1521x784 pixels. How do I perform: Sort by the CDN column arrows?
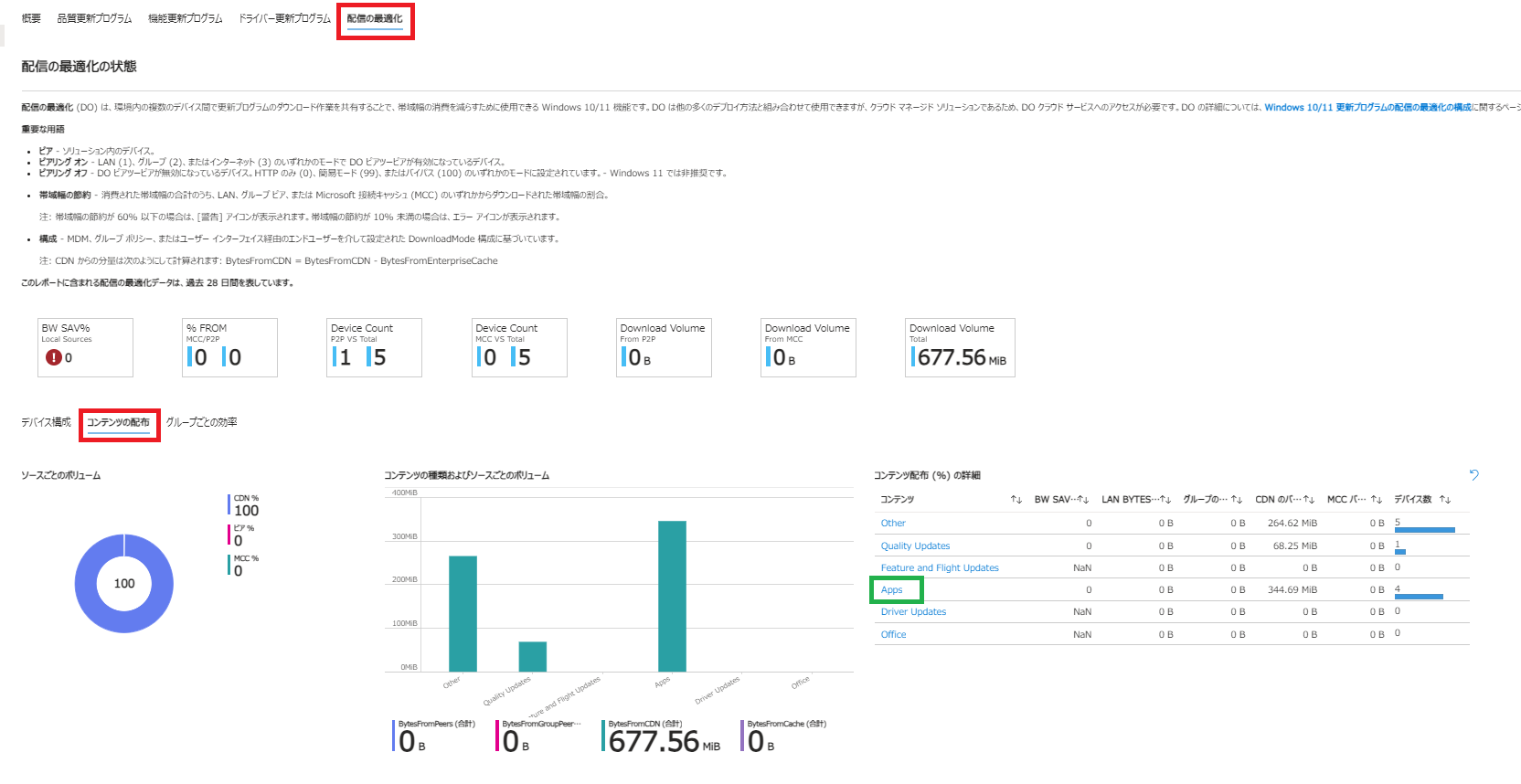coord(1309,500)
